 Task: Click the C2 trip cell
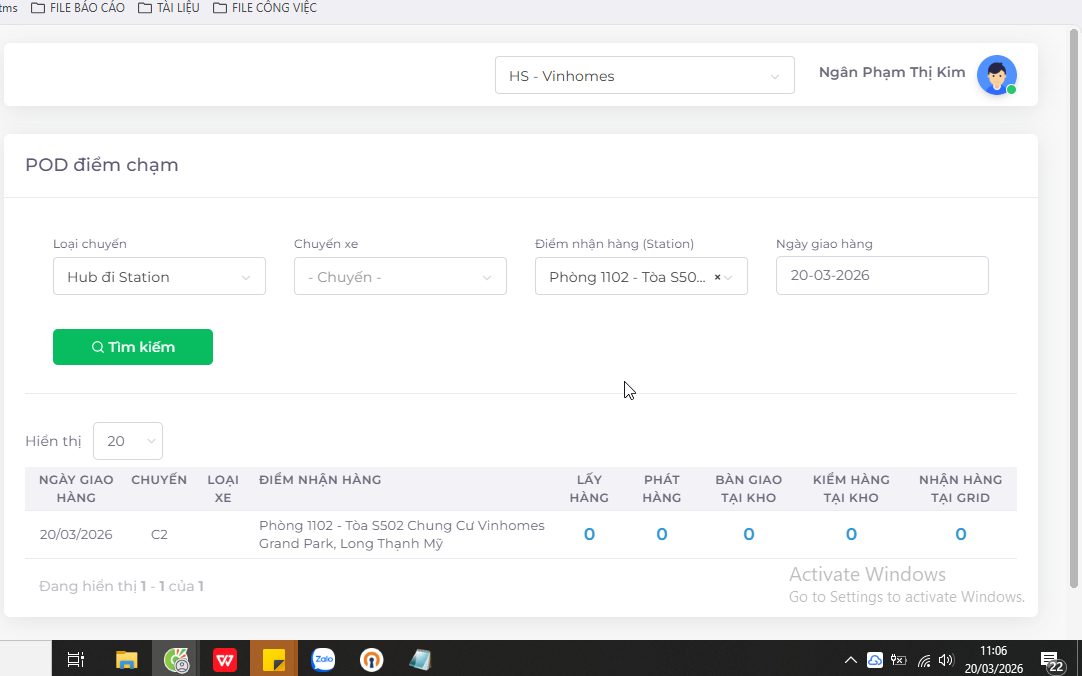(159, 535)
